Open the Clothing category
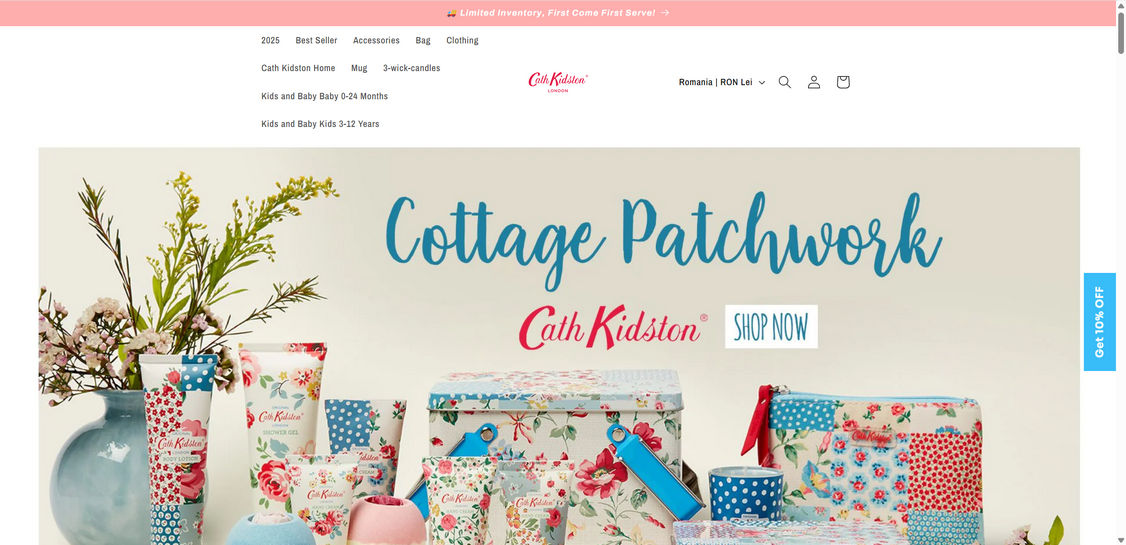Image resolution: width=1126 pixels, height=545 pixels. pos(462,40)
